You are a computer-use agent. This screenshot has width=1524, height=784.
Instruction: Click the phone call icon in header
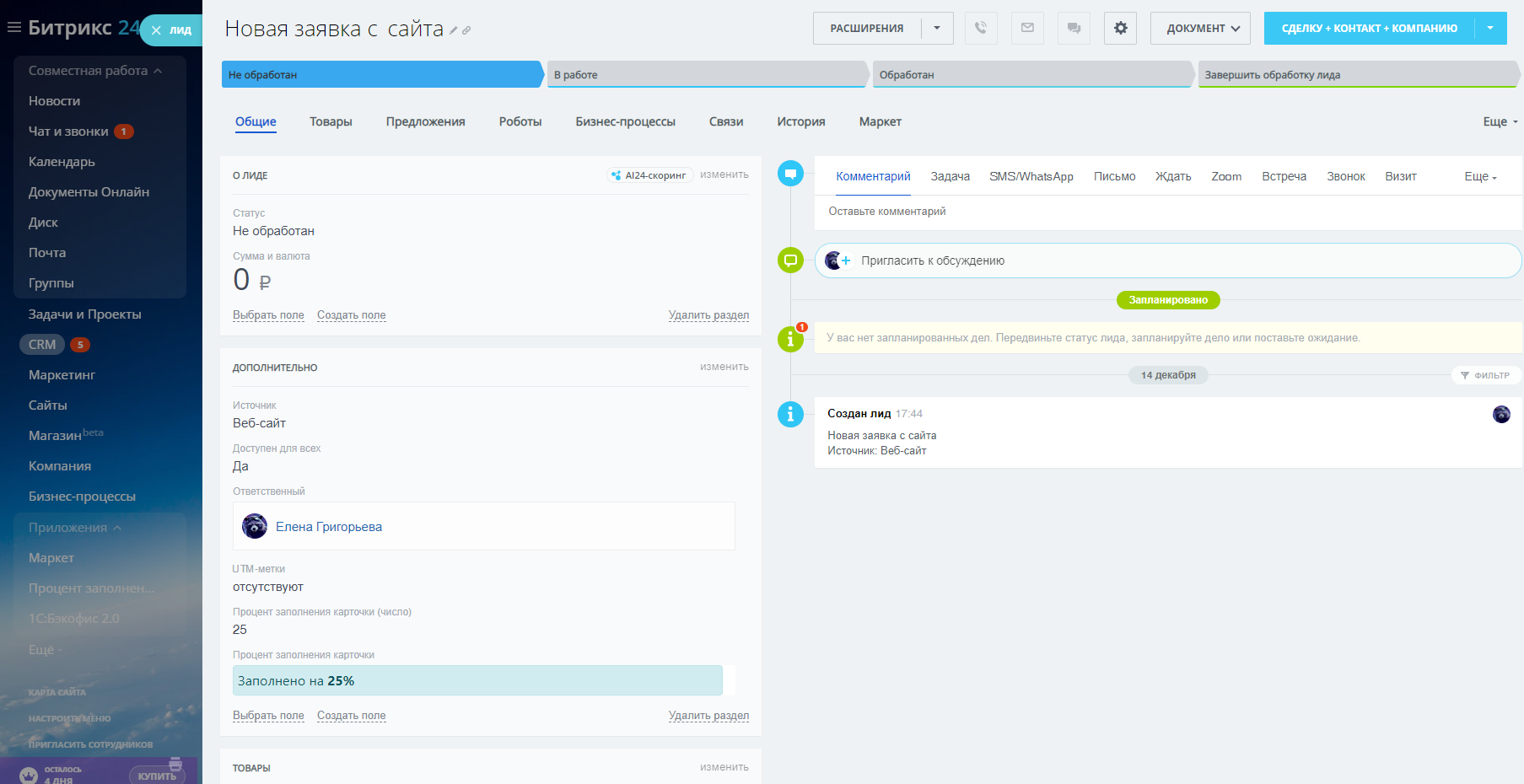981,28
